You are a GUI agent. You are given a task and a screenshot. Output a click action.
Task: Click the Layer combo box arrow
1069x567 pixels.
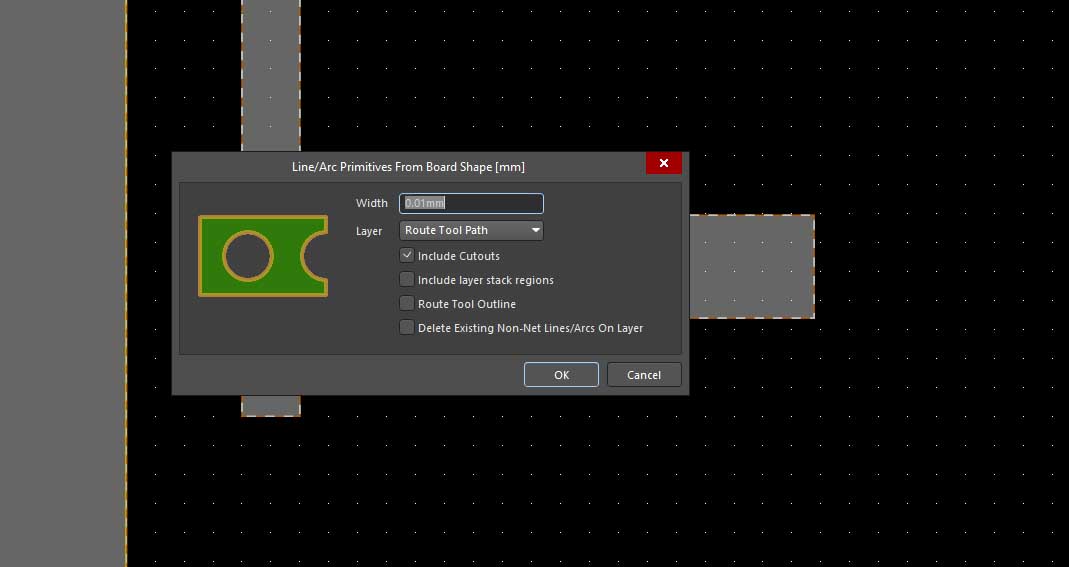point(536,231)
